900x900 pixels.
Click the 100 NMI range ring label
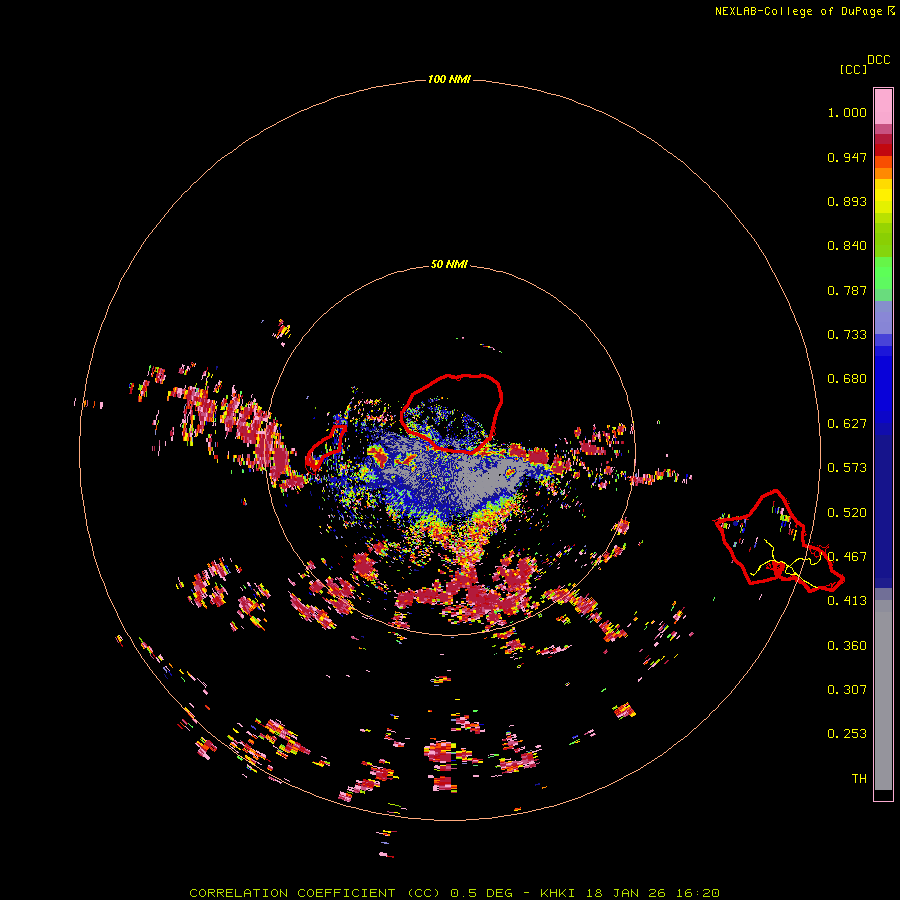(449, 79)
